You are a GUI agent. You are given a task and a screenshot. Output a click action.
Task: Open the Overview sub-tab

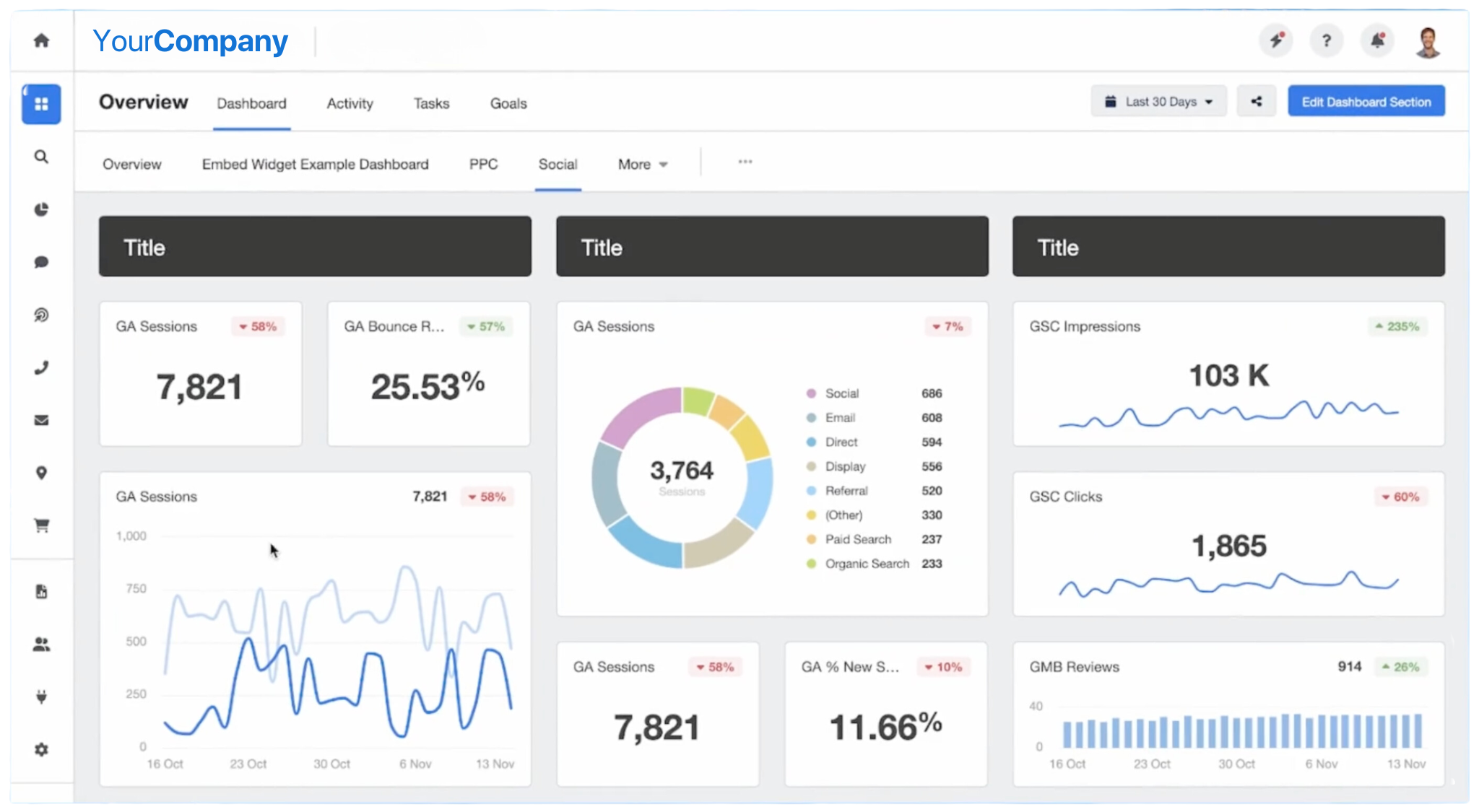[131, 165]
